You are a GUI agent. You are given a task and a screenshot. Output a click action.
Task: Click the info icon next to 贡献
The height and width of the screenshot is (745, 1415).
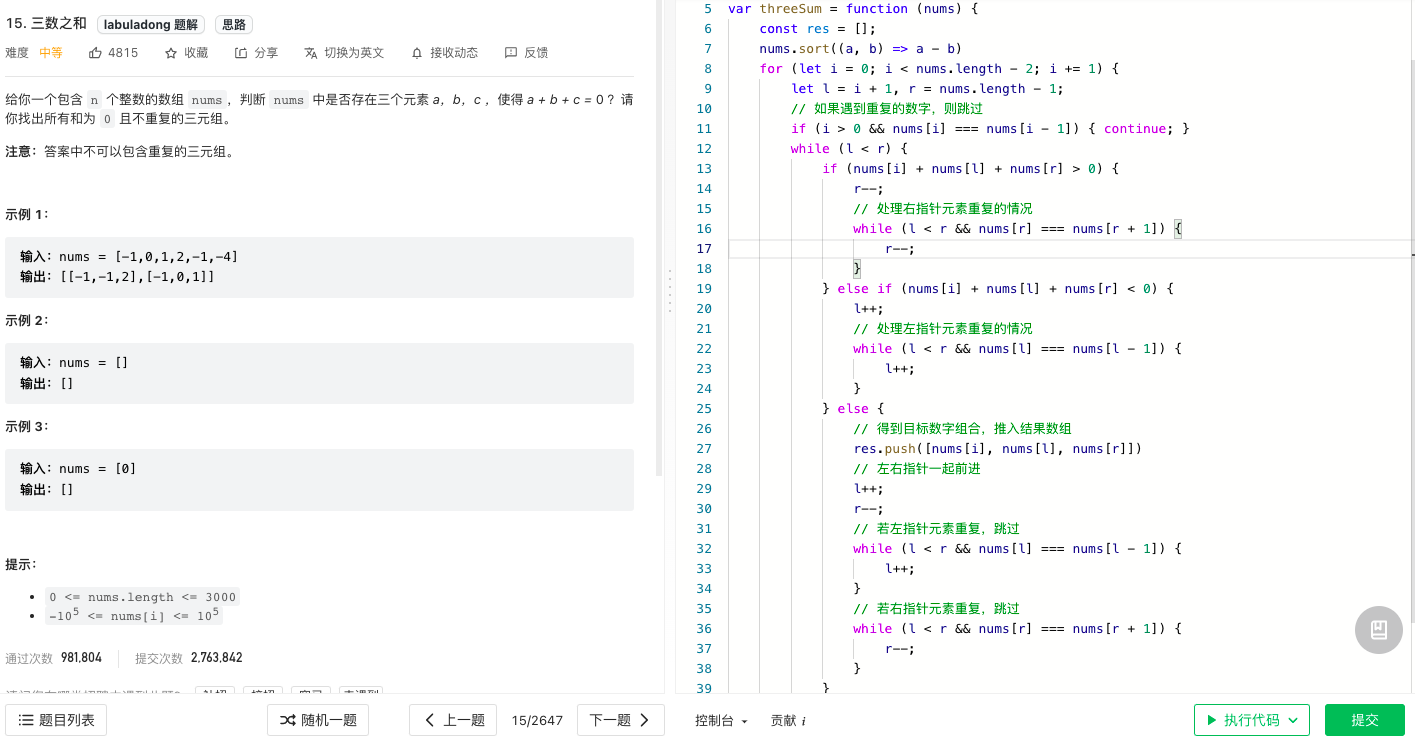(x=804, y=721)
